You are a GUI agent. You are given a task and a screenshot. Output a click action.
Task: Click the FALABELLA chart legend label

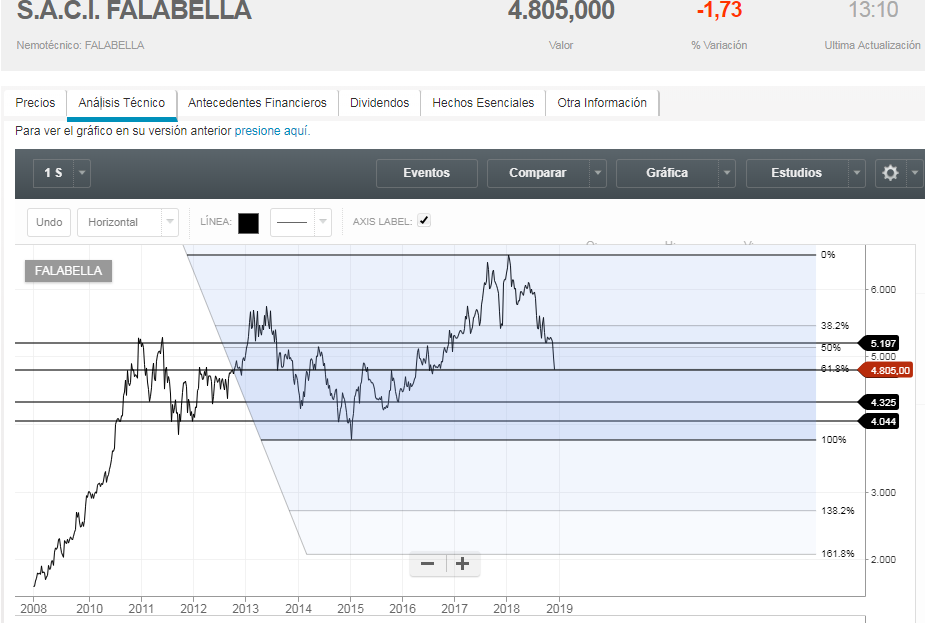68,271
